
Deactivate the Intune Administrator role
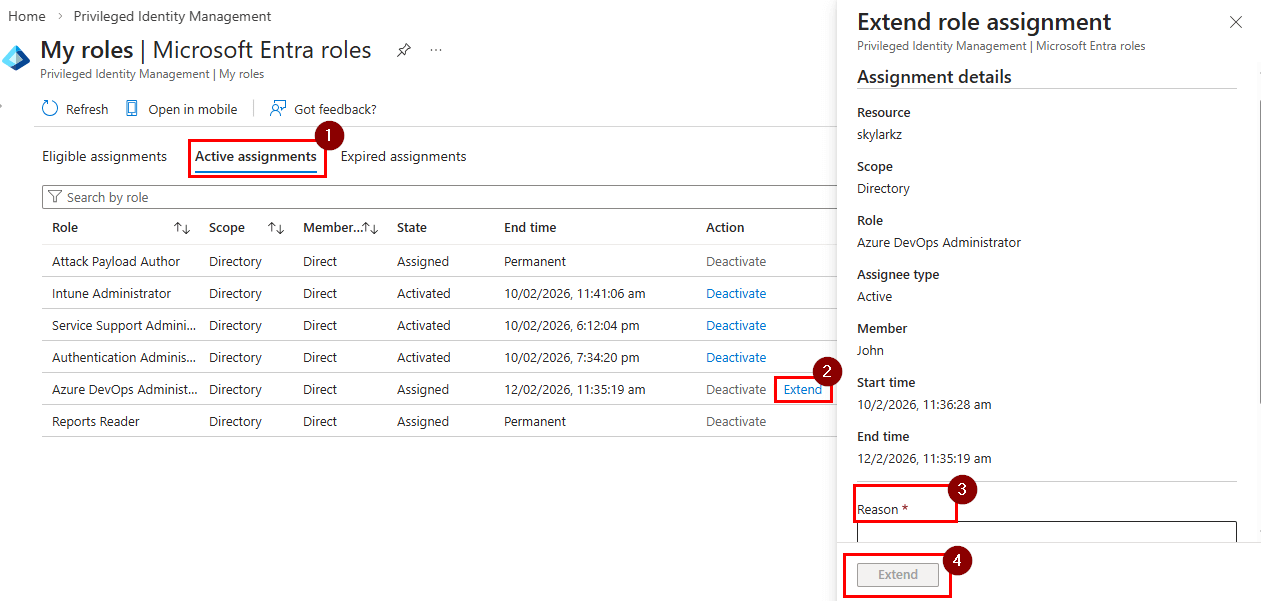(736, 293)
